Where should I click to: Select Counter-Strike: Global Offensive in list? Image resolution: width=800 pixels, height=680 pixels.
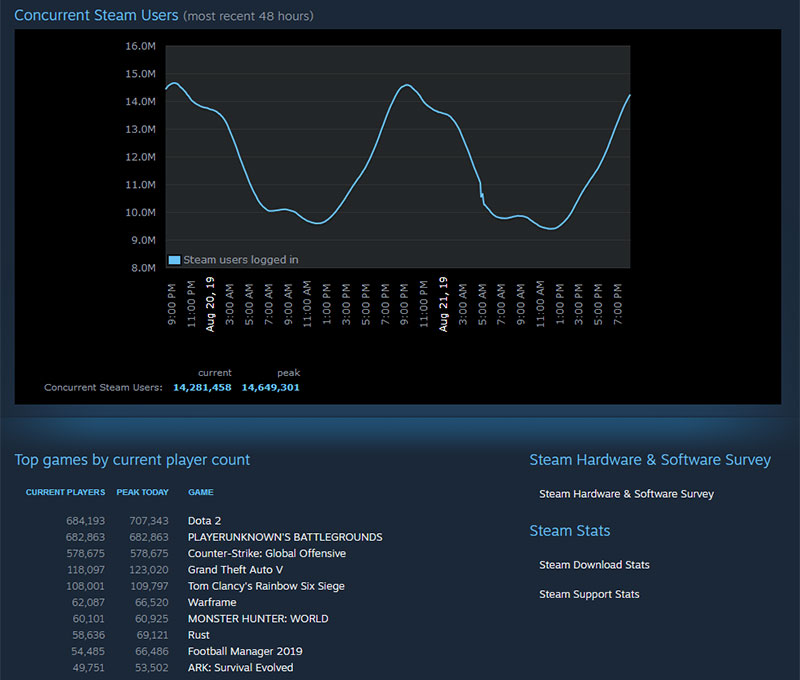[266, 553]
